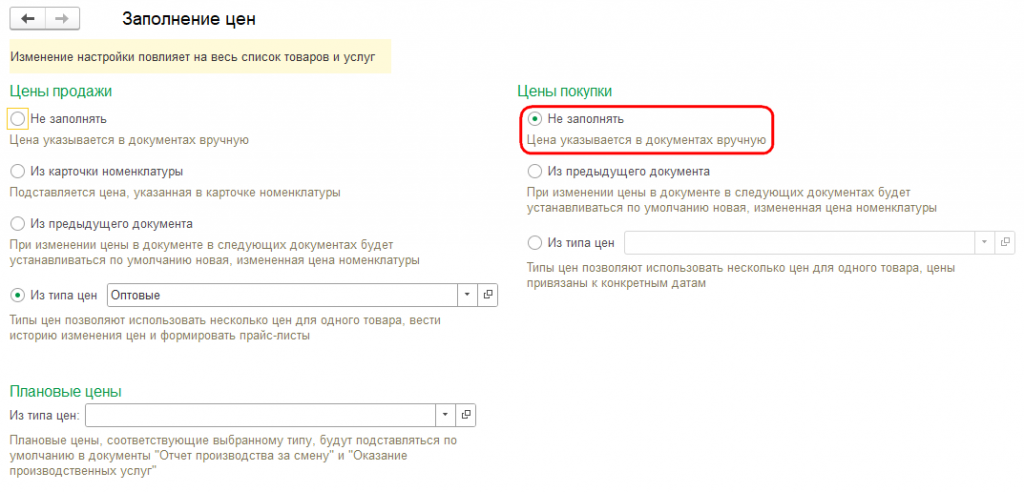Click the Цены покупки section heading
The height and width of the screenshot is (492, 1024).
pos(564,91)
